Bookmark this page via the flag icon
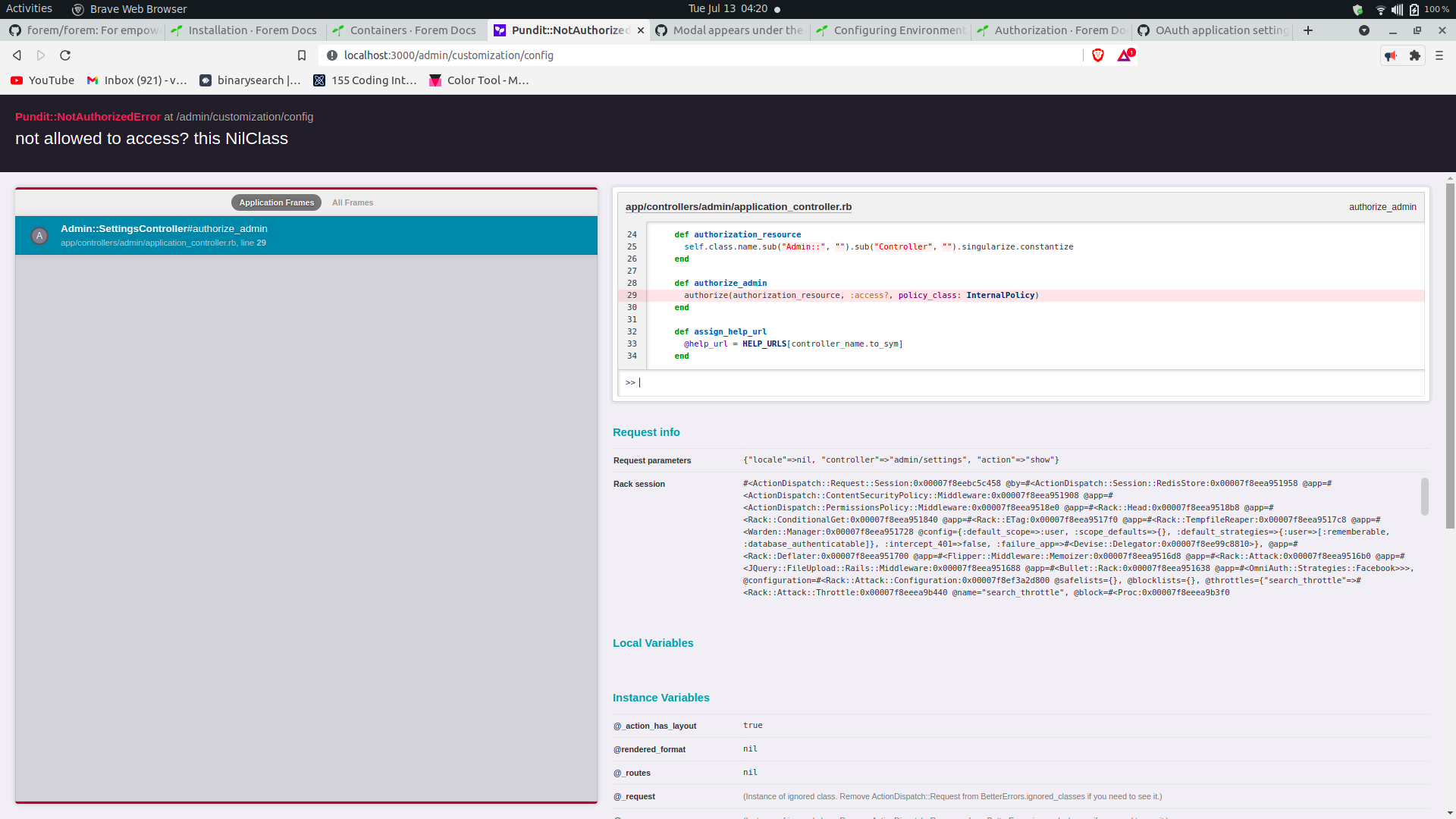 pyautogui.click(x=302, y=55)
